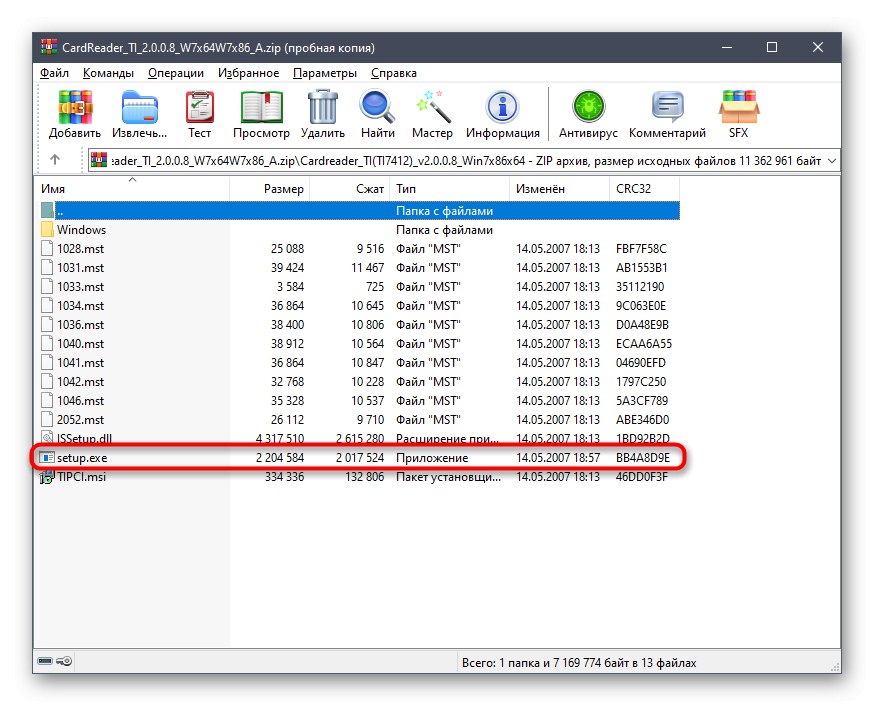The image size is (874, 706).
Task: Sort by the CRC32 column header
Action: [x=644, y=189]
